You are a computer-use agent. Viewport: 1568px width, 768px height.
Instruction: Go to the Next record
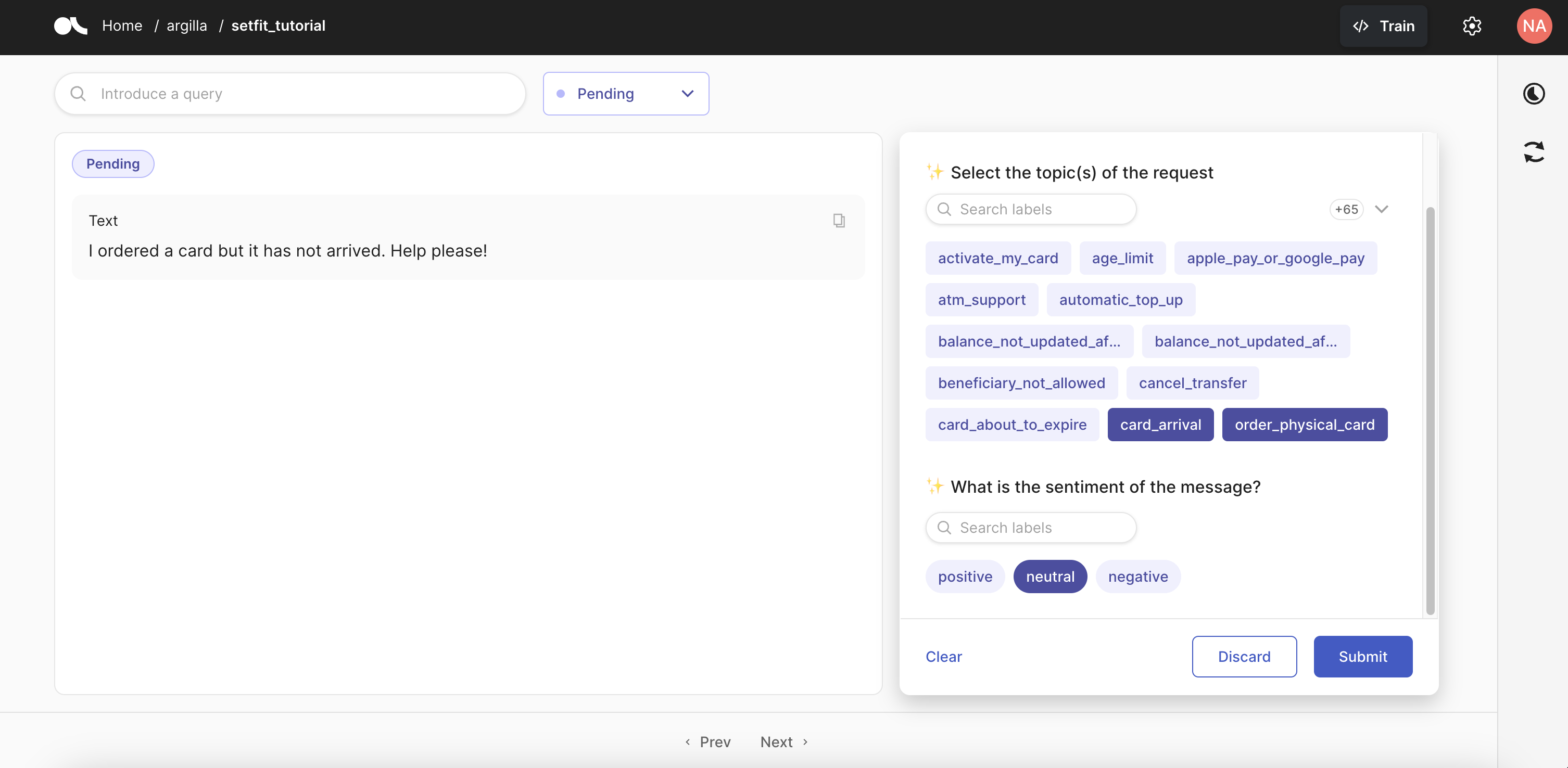(783, 742)
